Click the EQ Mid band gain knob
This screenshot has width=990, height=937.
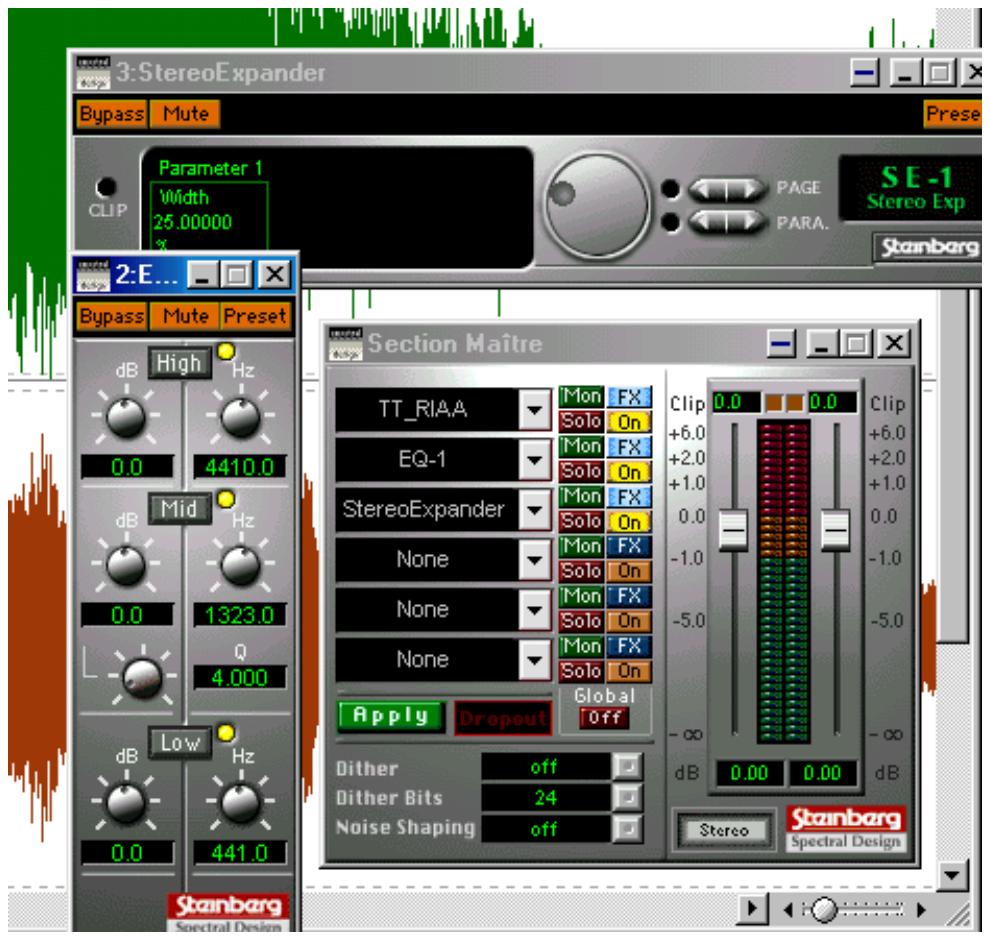tap(126, 565)
